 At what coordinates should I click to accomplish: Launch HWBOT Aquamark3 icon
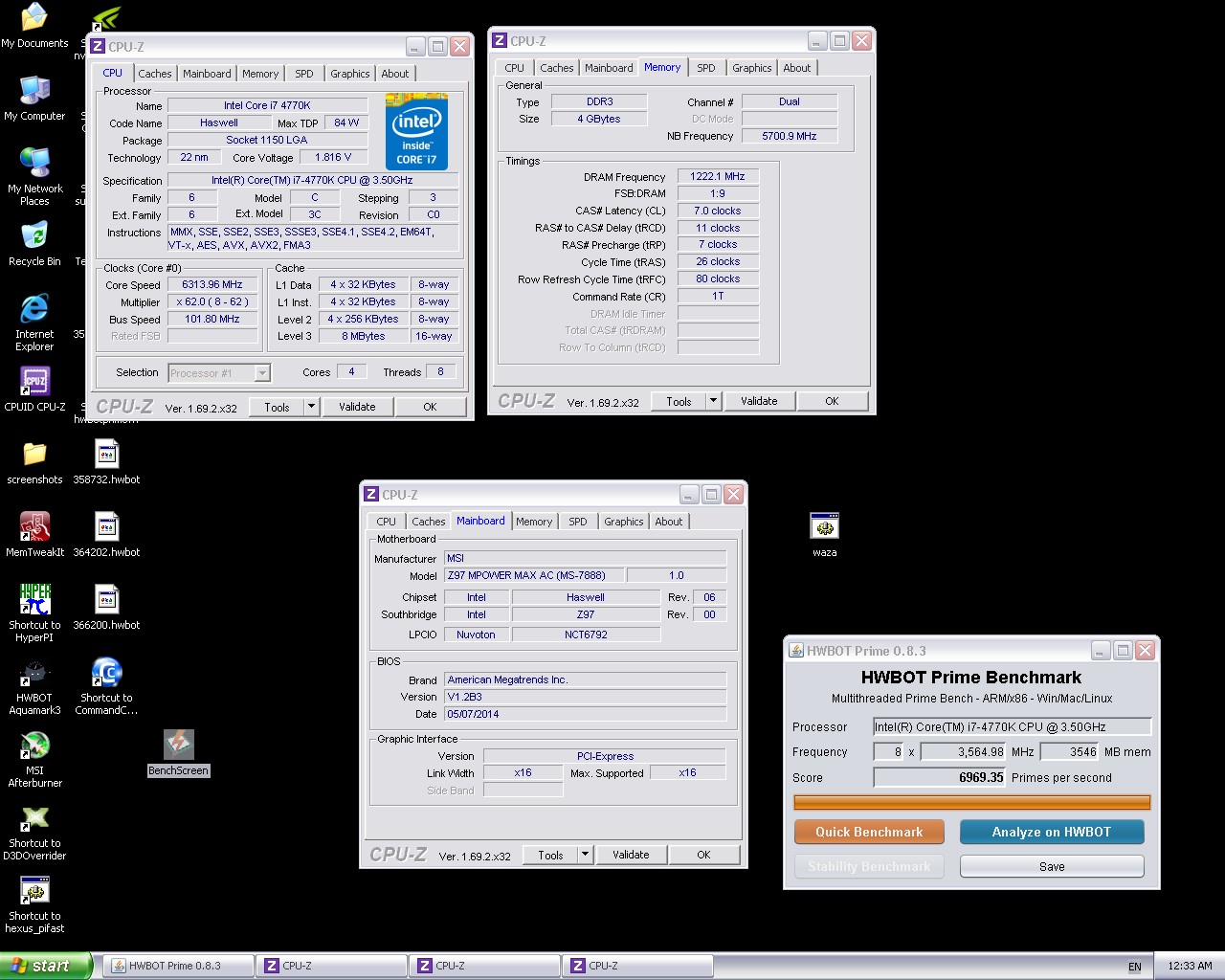(34, 685)
